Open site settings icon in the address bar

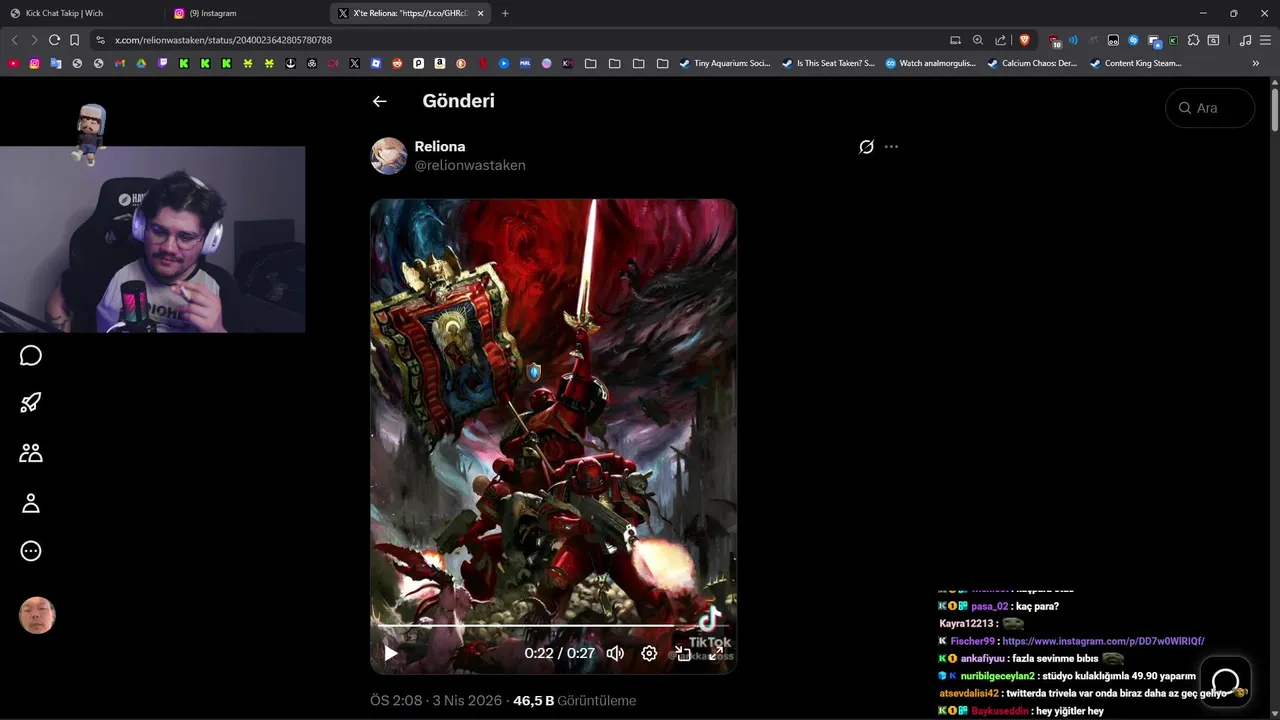coord(100,40)
